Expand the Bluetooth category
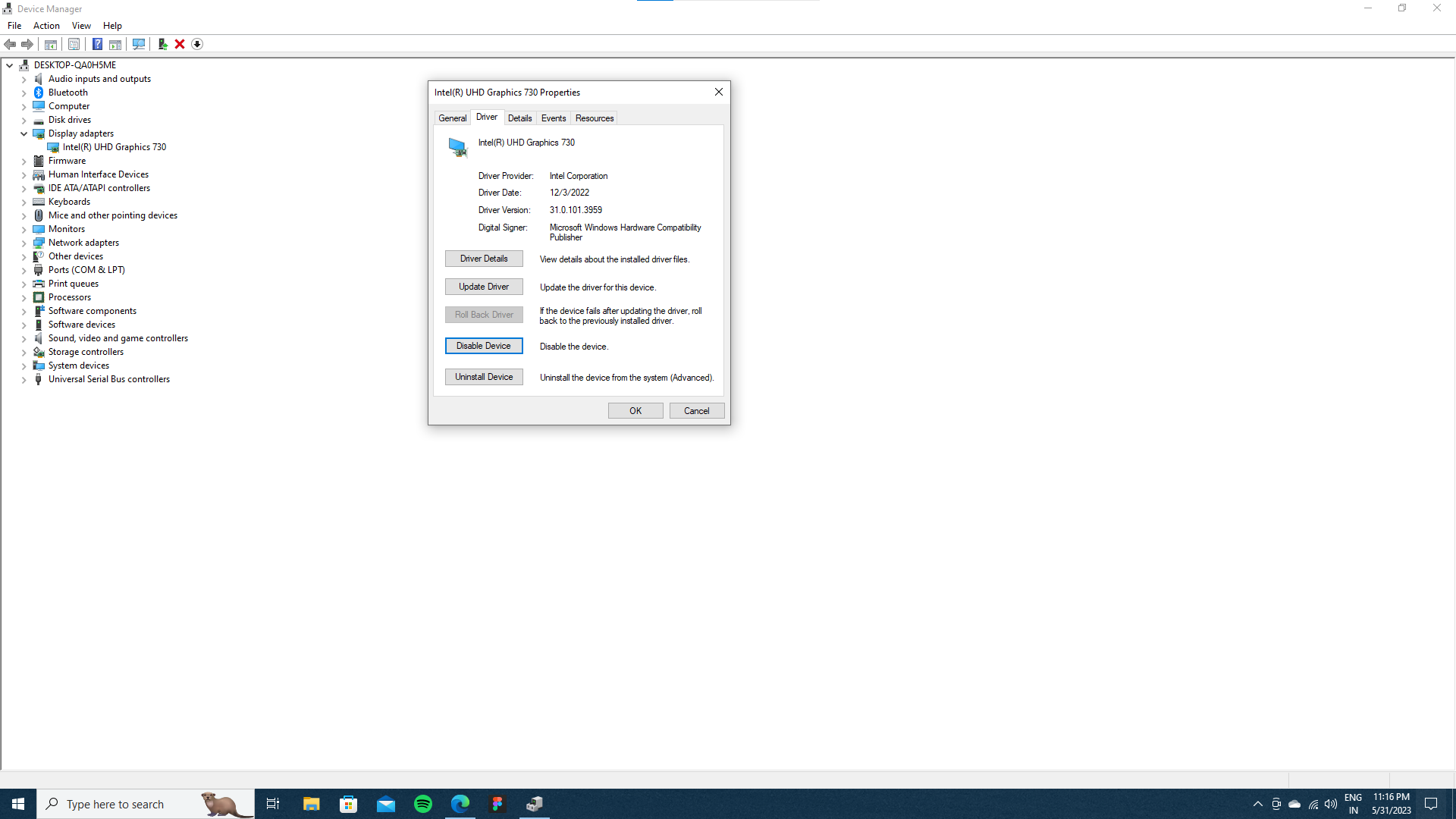The width and height of the screenshot is (1456, 819). pos(24,93)
